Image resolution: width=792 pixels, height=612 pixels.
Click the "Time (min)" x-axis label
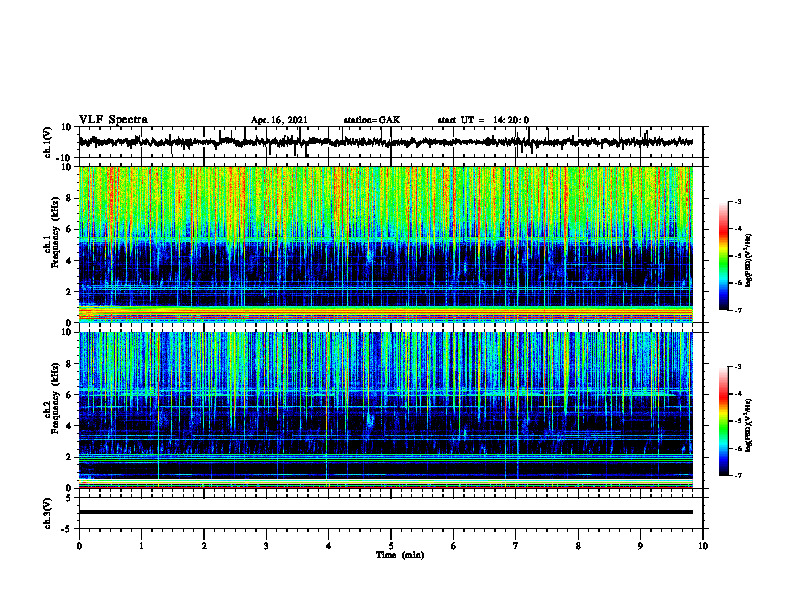[400, 555]
